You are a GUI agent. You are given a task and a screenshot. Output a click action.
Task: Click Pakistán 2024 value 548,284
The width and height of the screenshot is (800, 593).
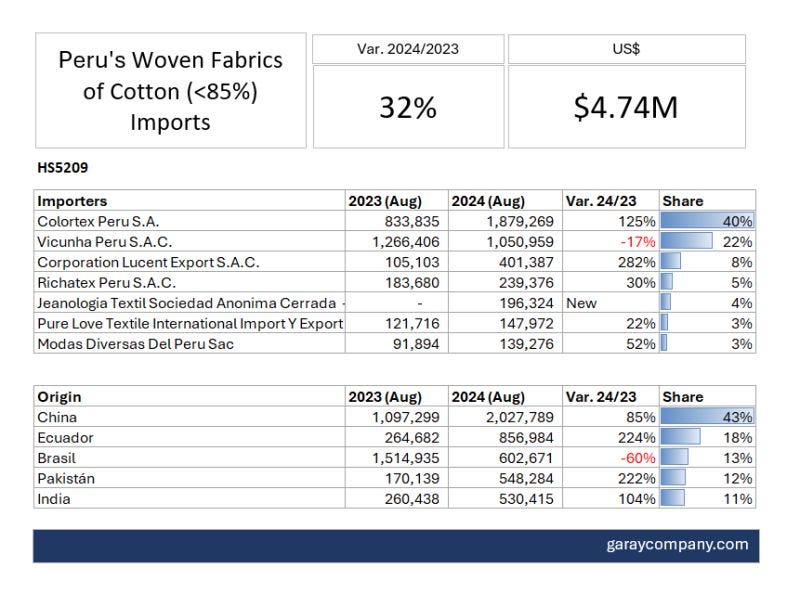526,479
